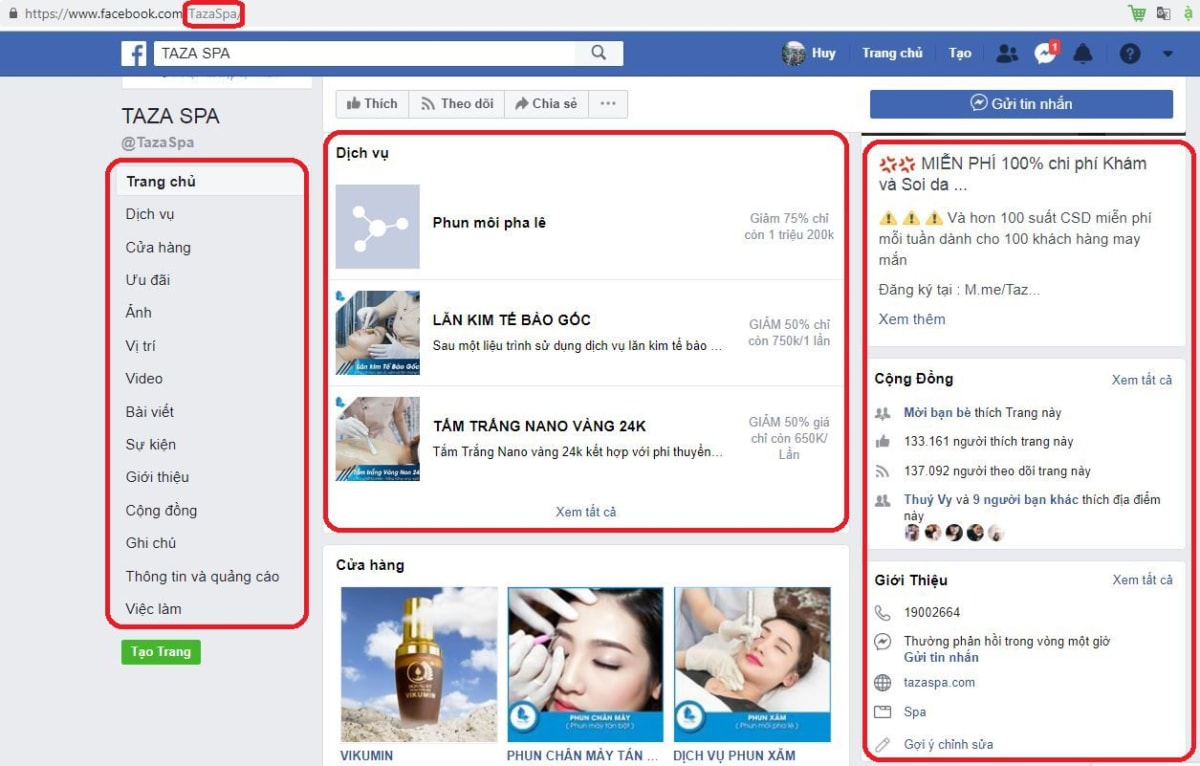Click in the TAZA SPA search field

(365, 53)
